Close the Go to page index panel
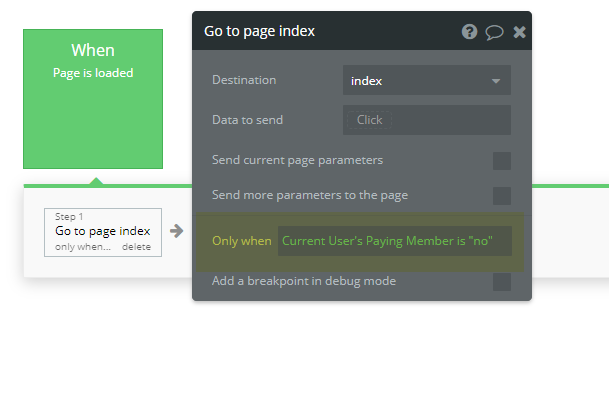Screen dimensions: 609x405 click(x=519, y=32)
